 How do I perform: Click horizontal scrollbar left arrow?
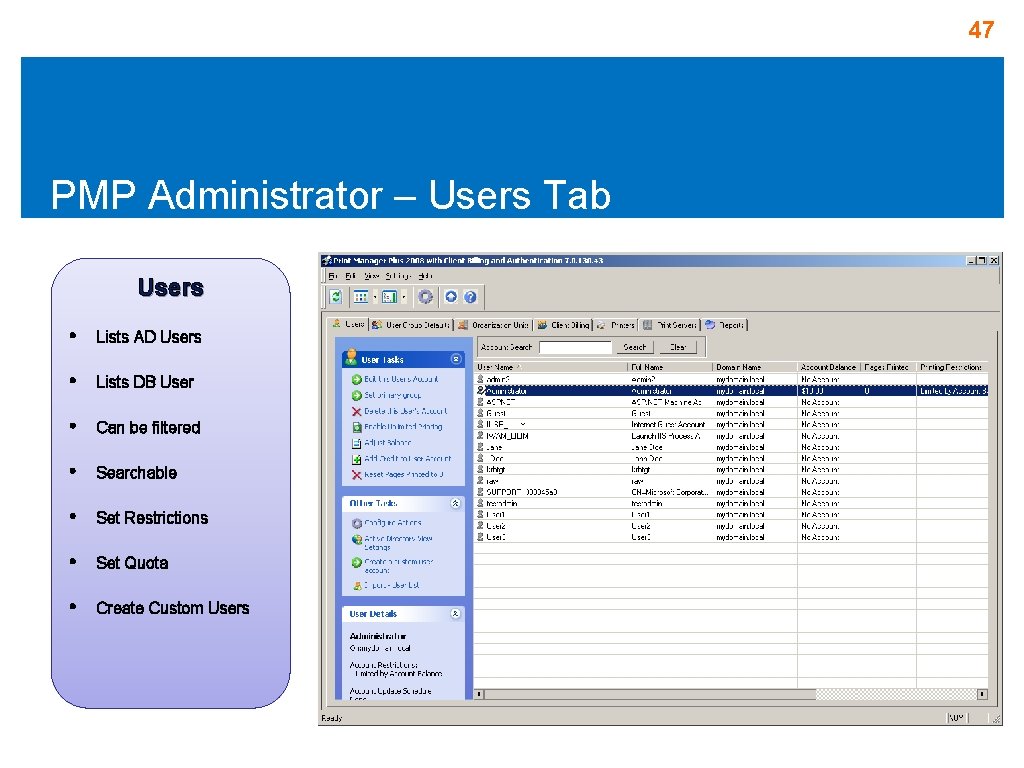click(x=479, y=694)
